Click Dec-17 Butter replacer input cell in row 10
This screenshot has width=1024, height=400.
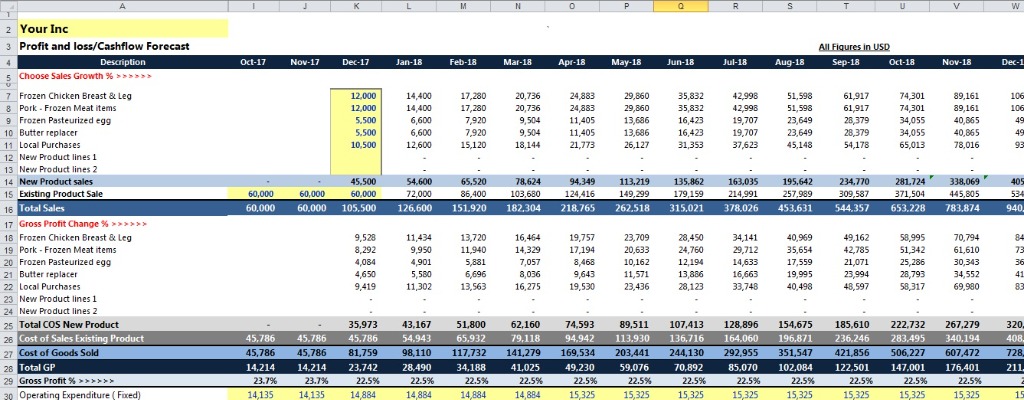(x=357, y=132)
